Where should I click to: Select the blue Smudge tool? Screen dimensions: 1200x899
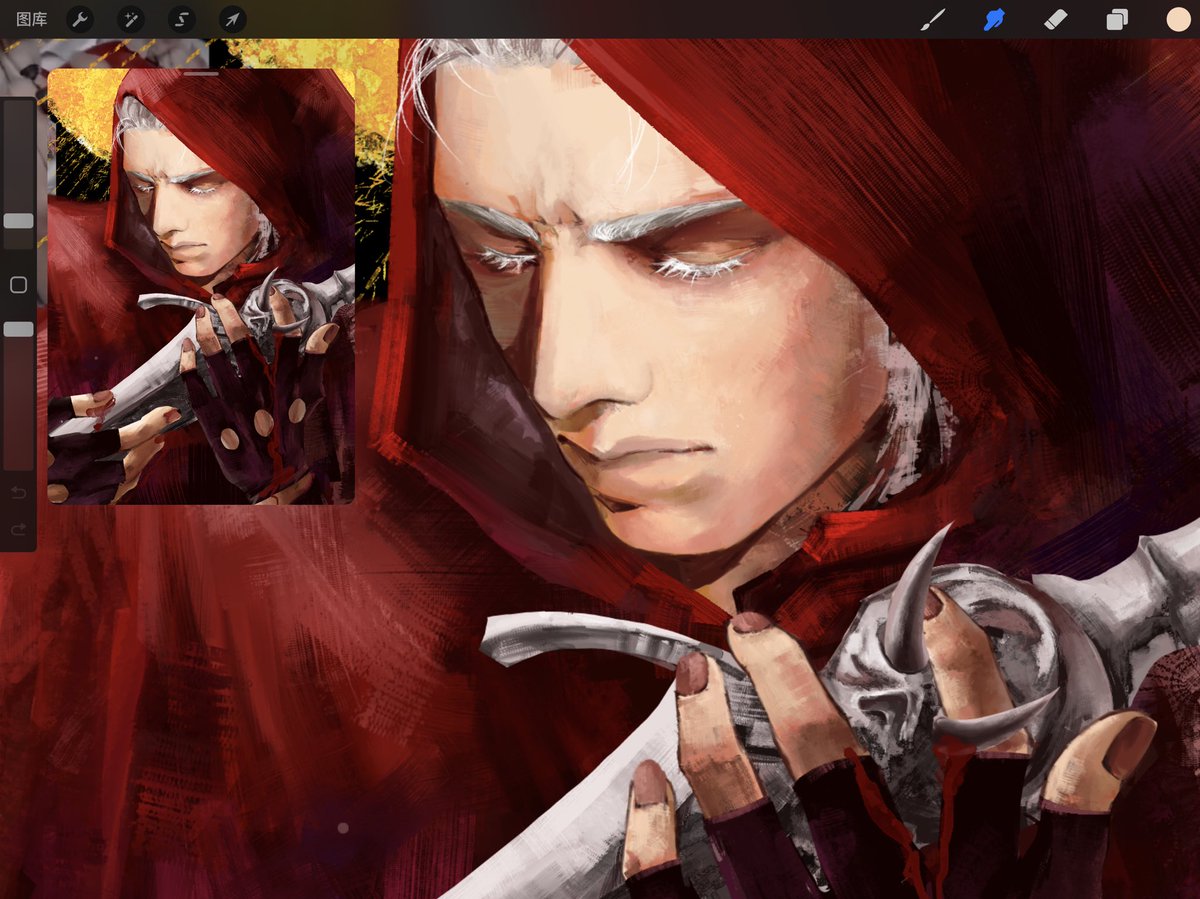[x=994, y=19]
